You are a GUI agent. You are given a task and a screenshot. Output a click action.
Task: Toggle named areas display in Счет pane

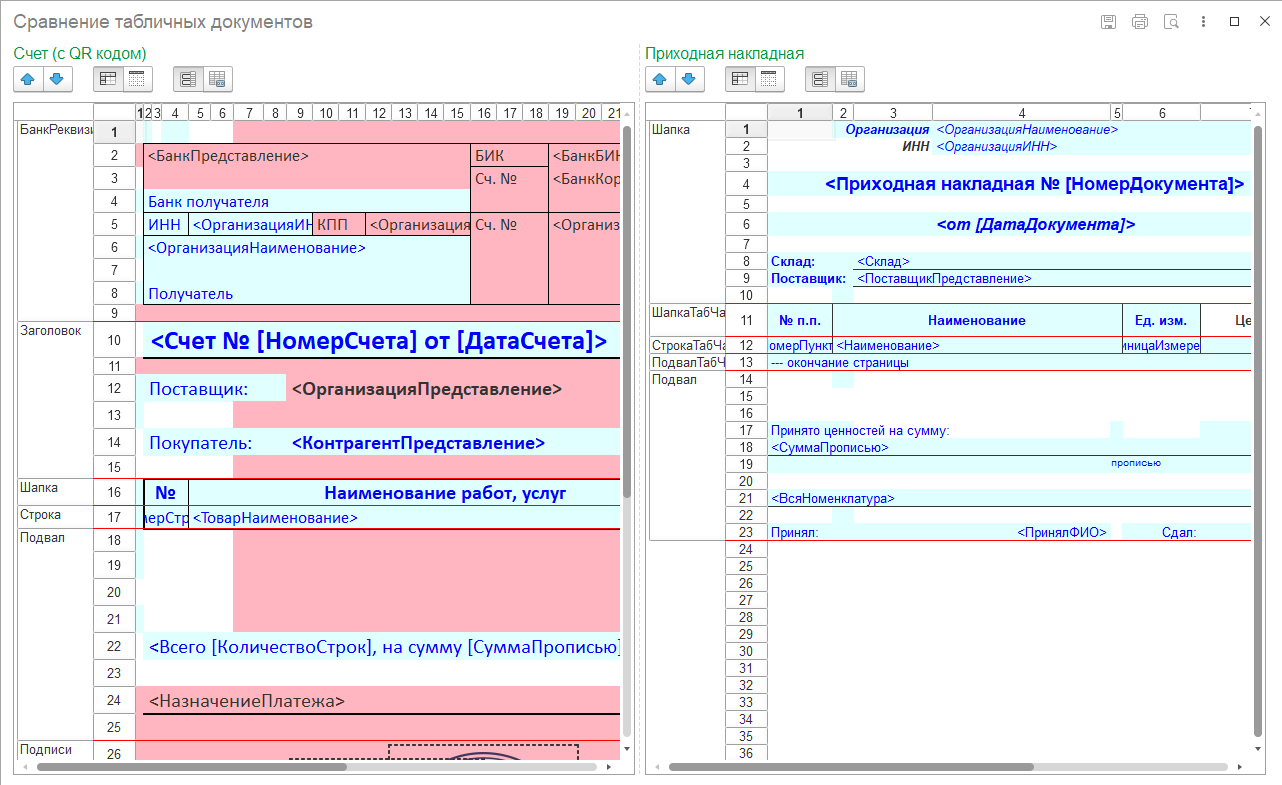coord(217,79)
